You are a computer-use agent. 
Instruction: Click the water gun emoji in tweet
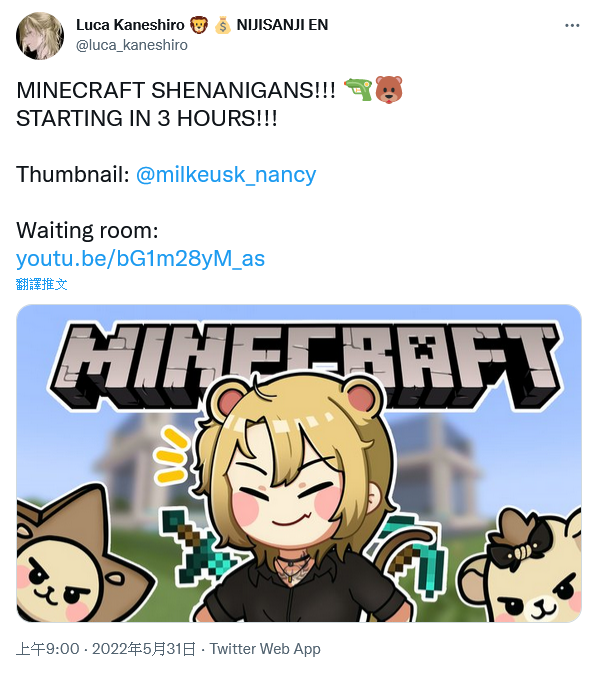(x=359, y=89)
